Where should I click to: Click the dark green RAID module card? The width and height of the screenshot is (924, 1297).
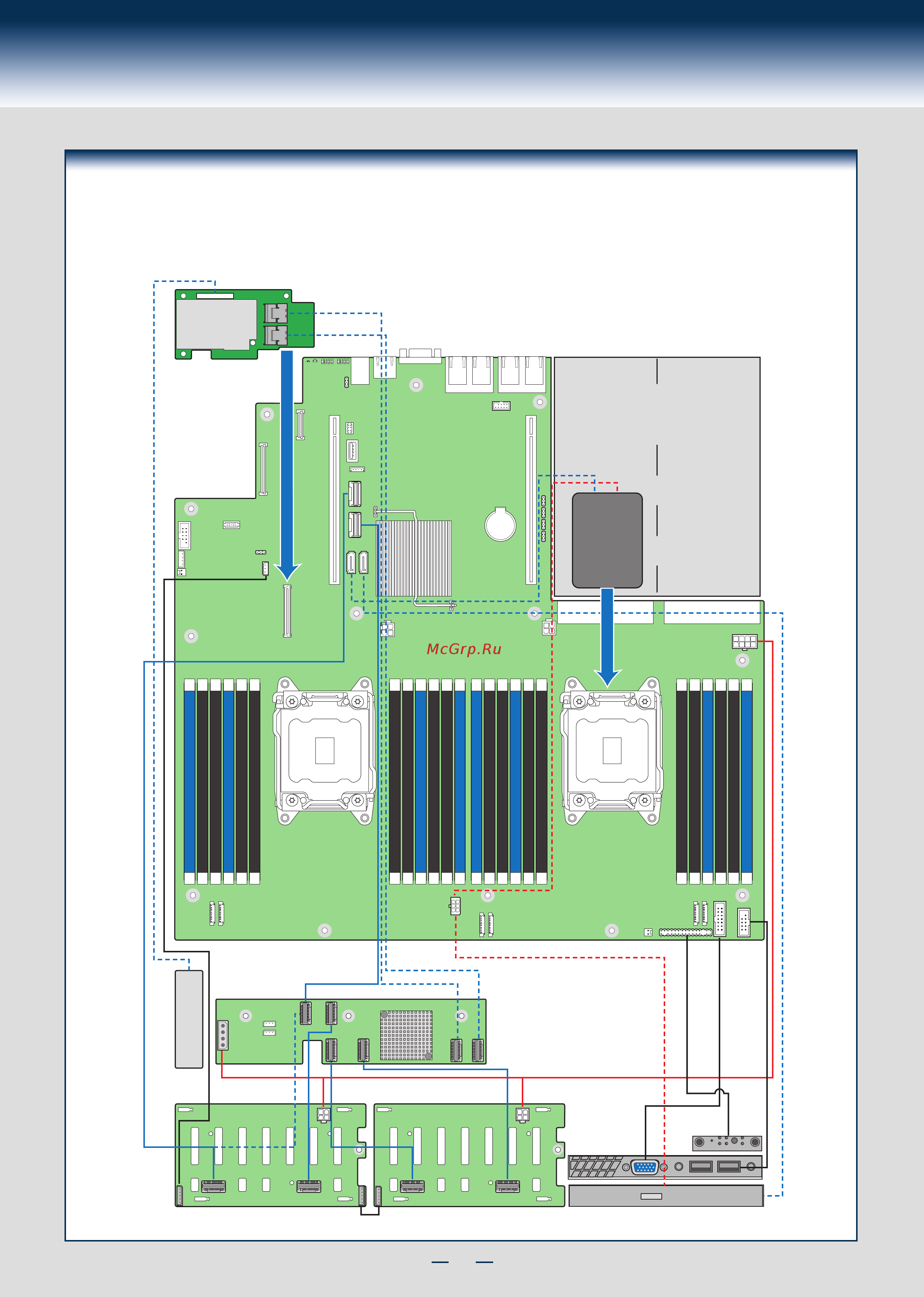point(244,324)
